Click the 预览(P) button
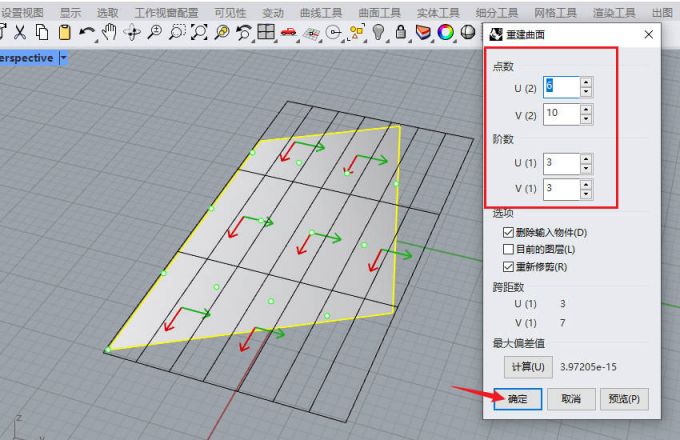 tap(624, 399)
